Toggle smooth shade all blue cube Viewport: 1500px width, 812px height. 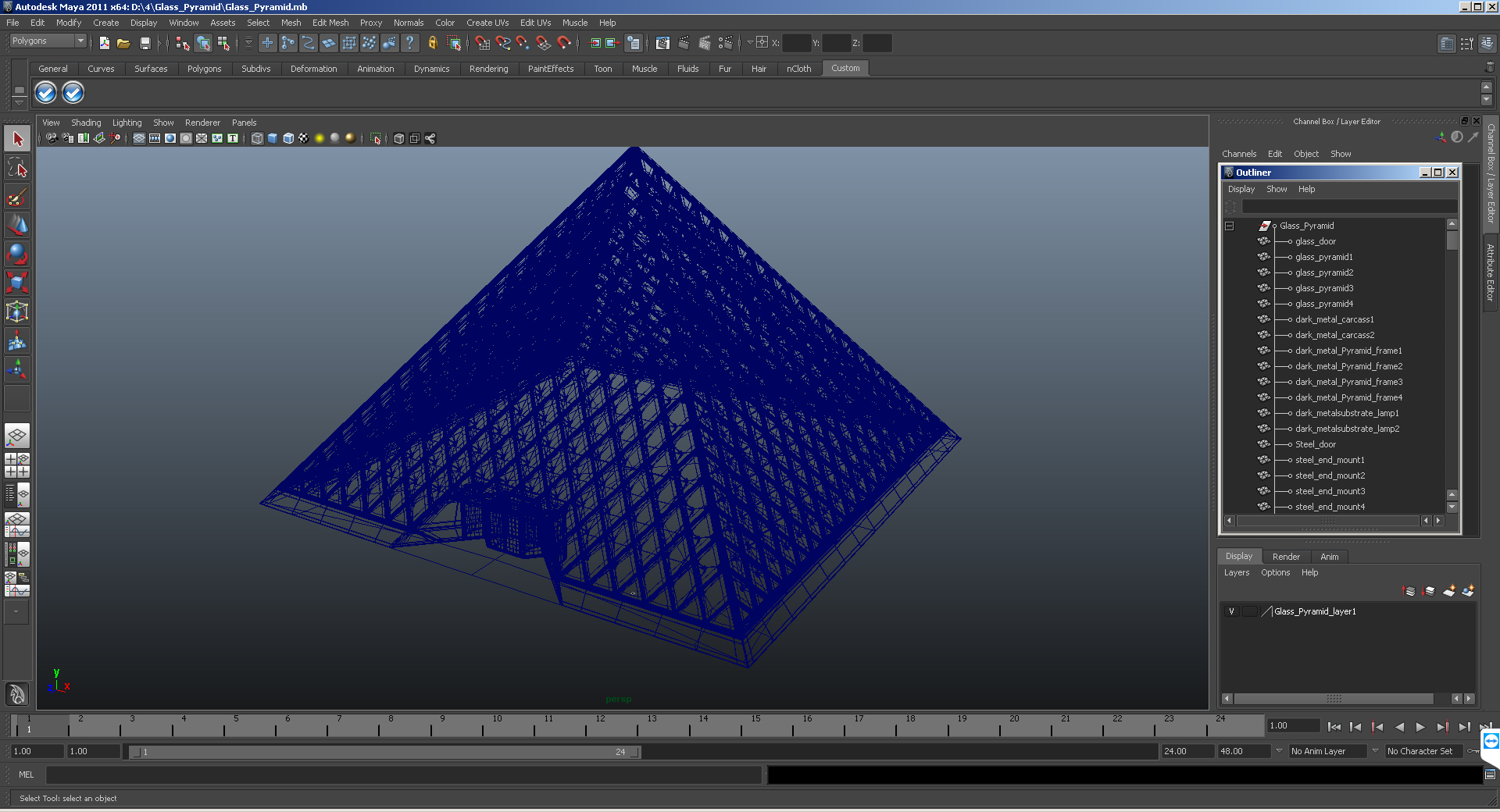click(273, 138)
